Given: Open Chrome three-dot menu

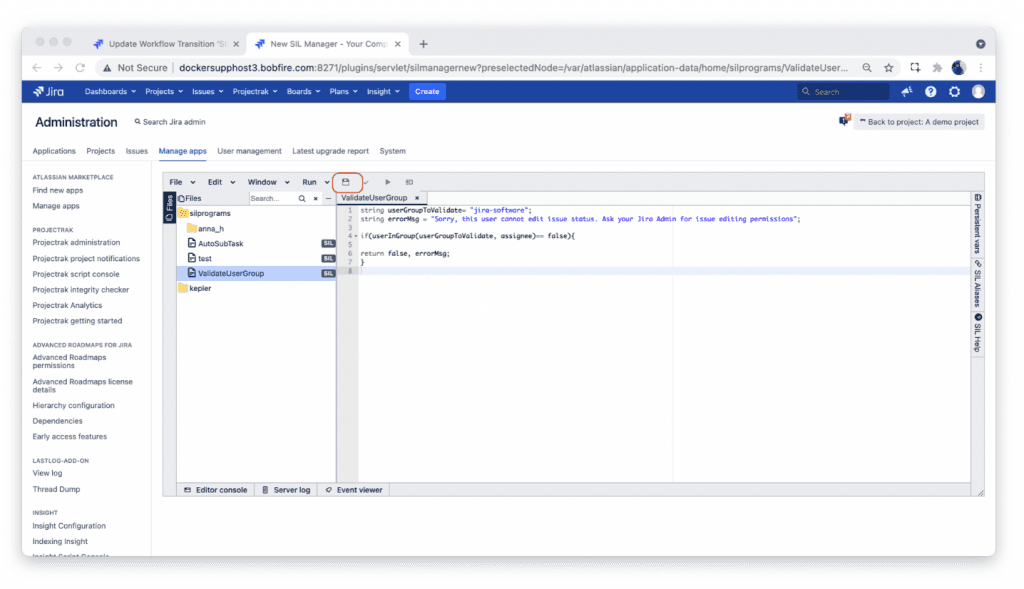Looking at the screenshot, I should pyautogui.click(x=980, y=67).
